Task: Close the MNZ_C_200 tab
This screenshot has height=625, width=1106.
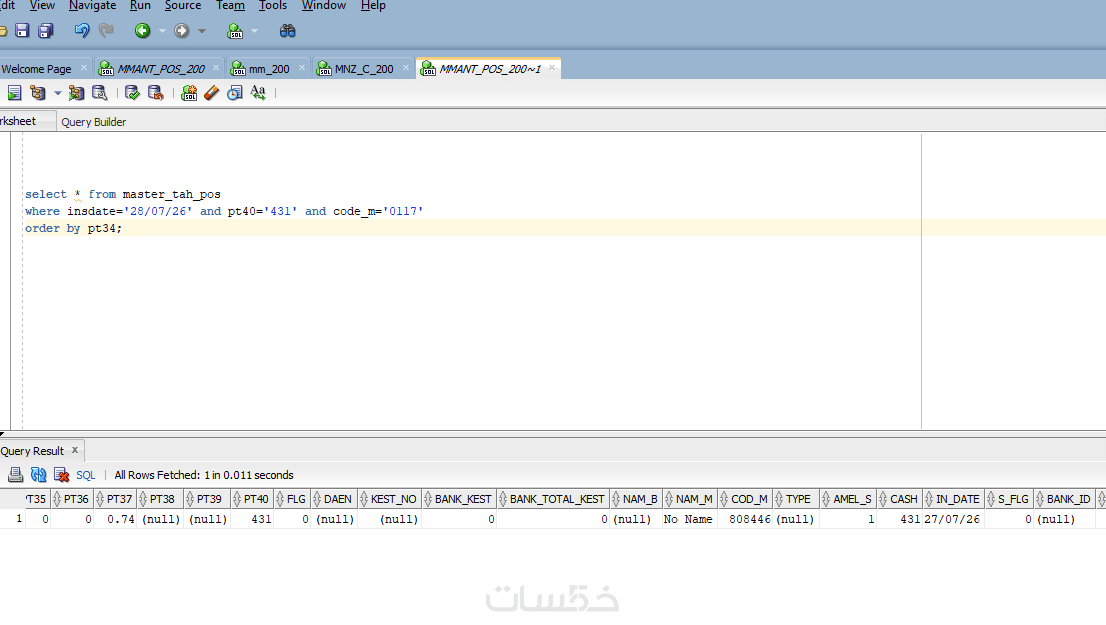Action: (x=406, y=68)
